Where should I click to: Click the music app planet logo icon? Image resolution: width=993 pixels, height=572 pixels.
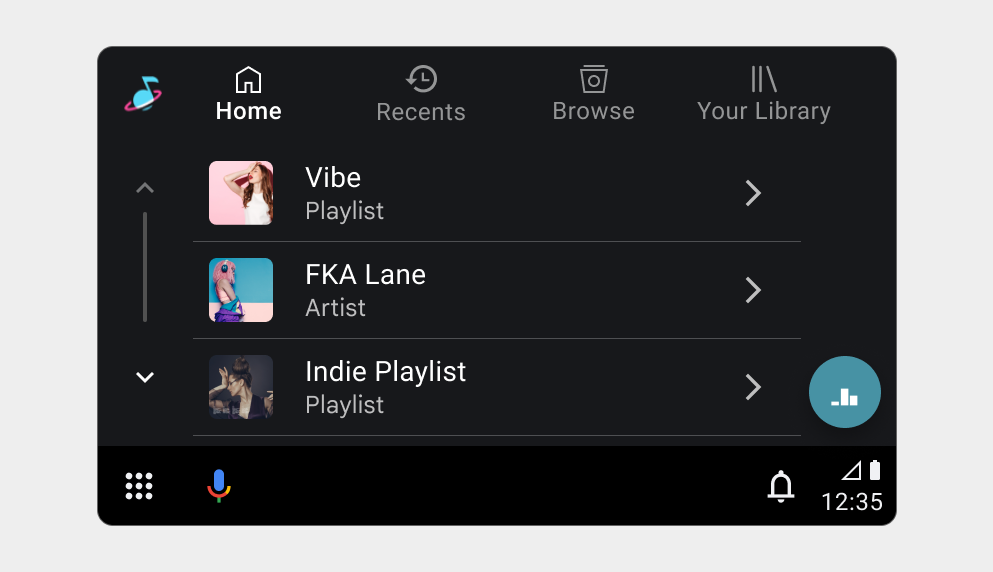(x=143, y=94)
